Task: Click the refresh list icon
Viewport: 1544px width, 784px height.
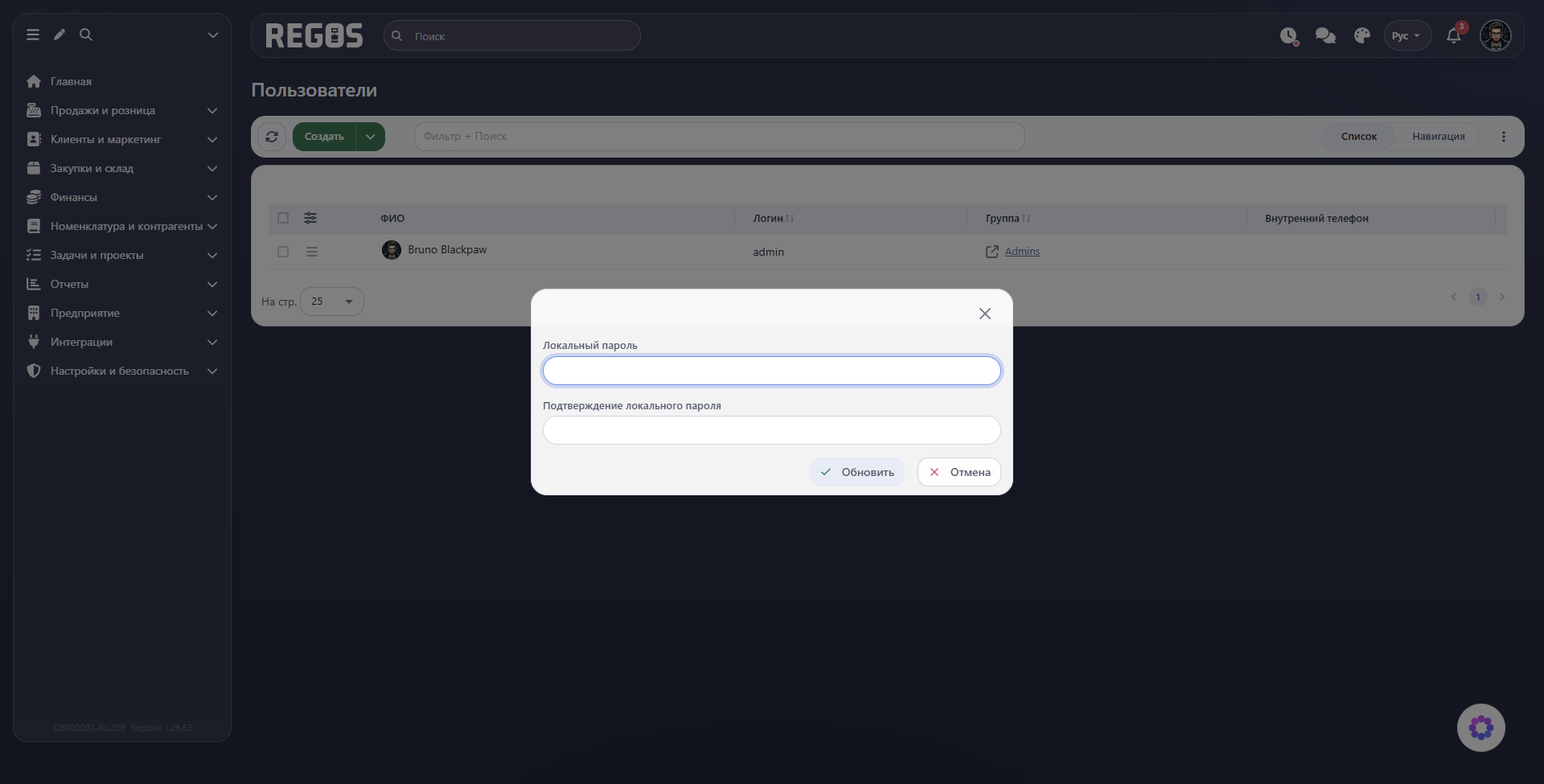Action: point(272,137)
